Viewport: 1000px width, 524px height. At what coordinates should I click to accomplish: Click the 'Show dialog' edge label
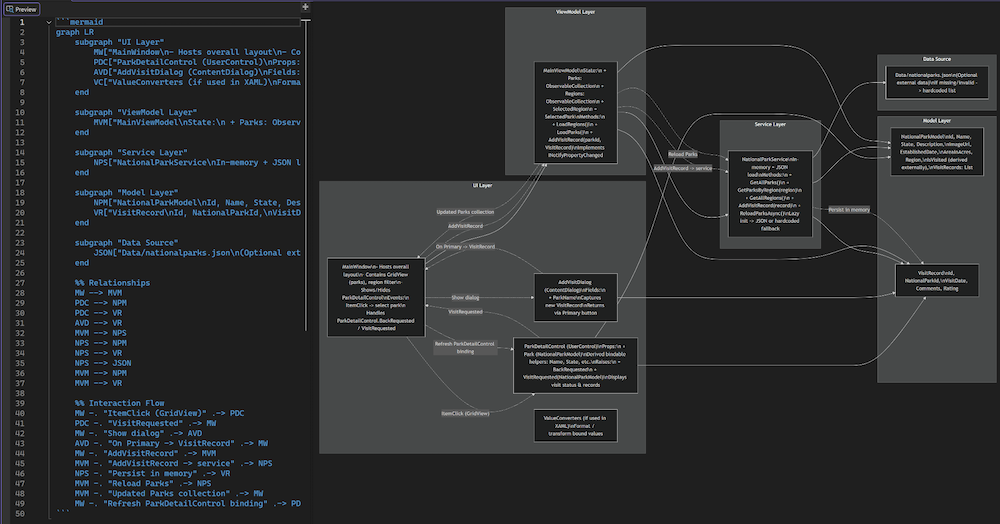pyautogui.click(x=465, y=298)
